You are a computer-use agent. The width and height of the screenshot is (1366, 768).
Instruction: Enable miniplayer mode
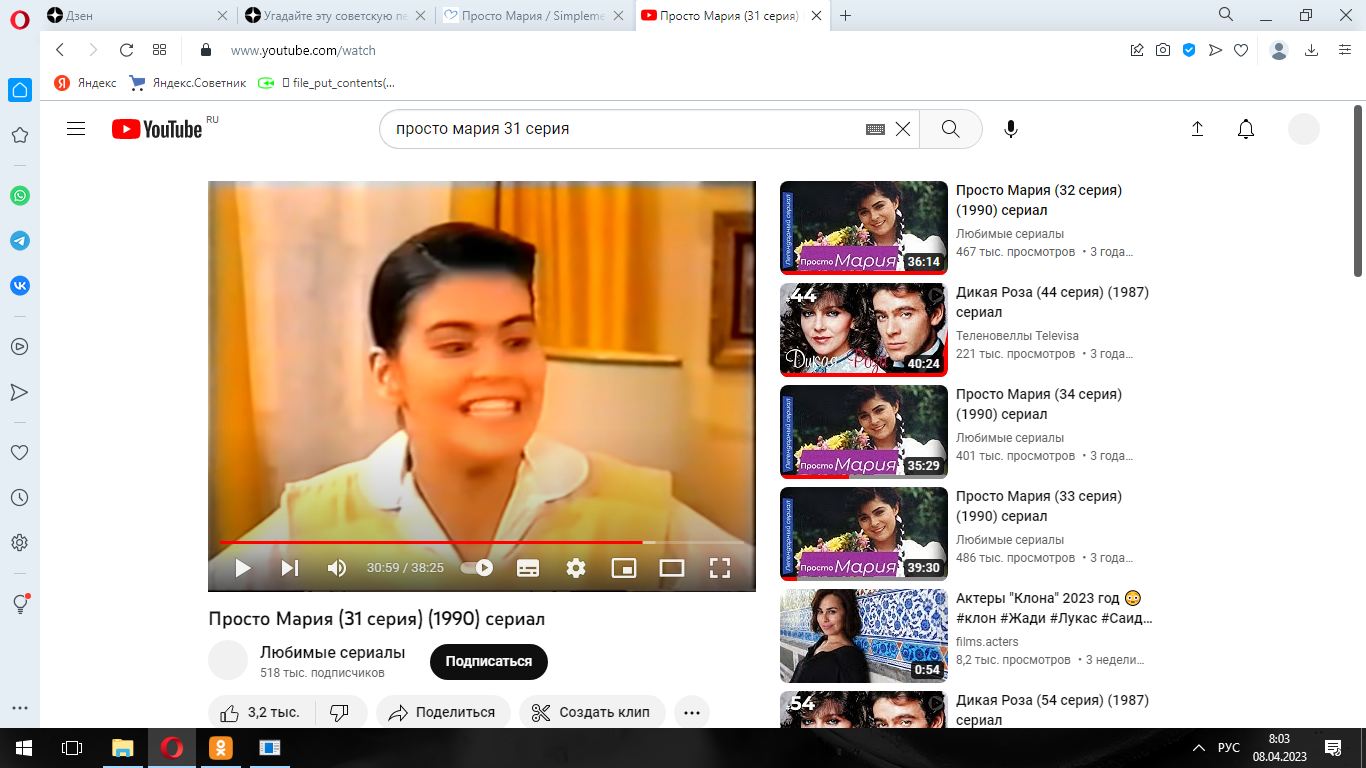tap(624, 568)
